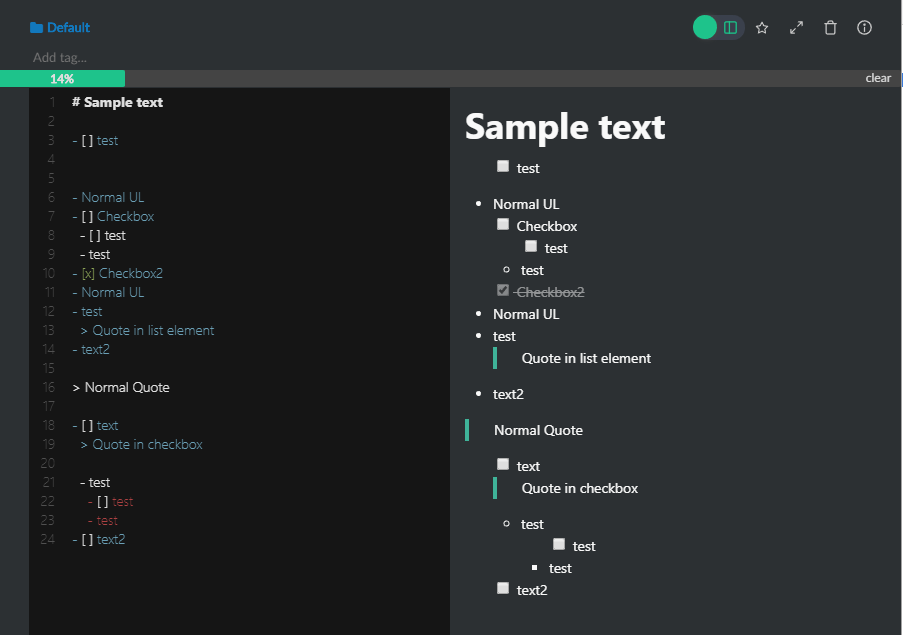Clear the task progress bar
Viewport: 903px width, 635px height.
[x=878, y=78]
